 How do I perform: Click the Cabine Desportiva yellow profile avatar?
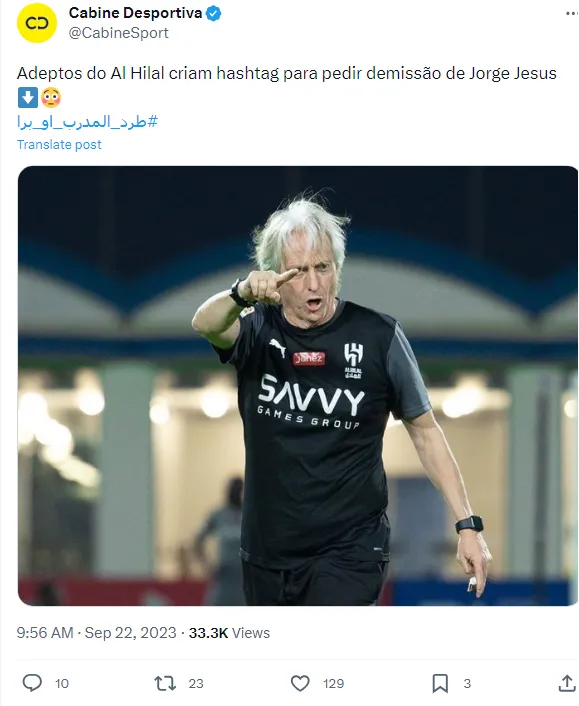point(37,23)
